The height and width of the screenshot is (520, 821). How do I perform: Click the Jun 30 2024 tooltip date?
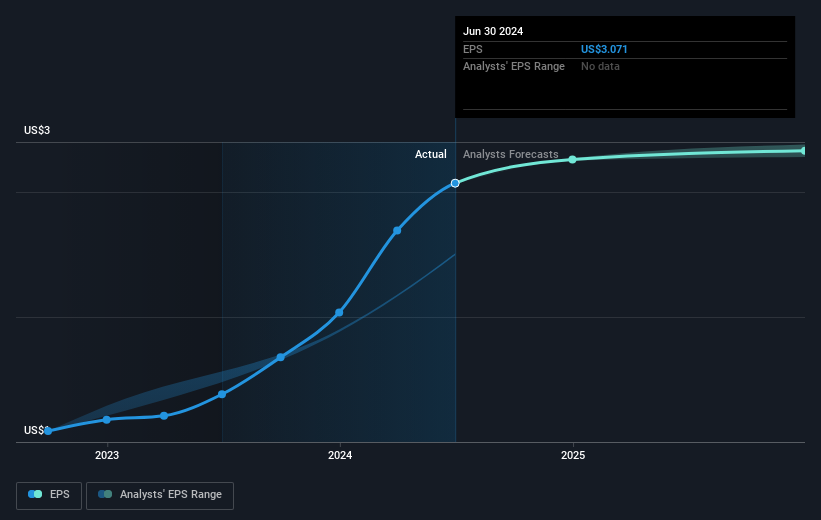[493, 31]
